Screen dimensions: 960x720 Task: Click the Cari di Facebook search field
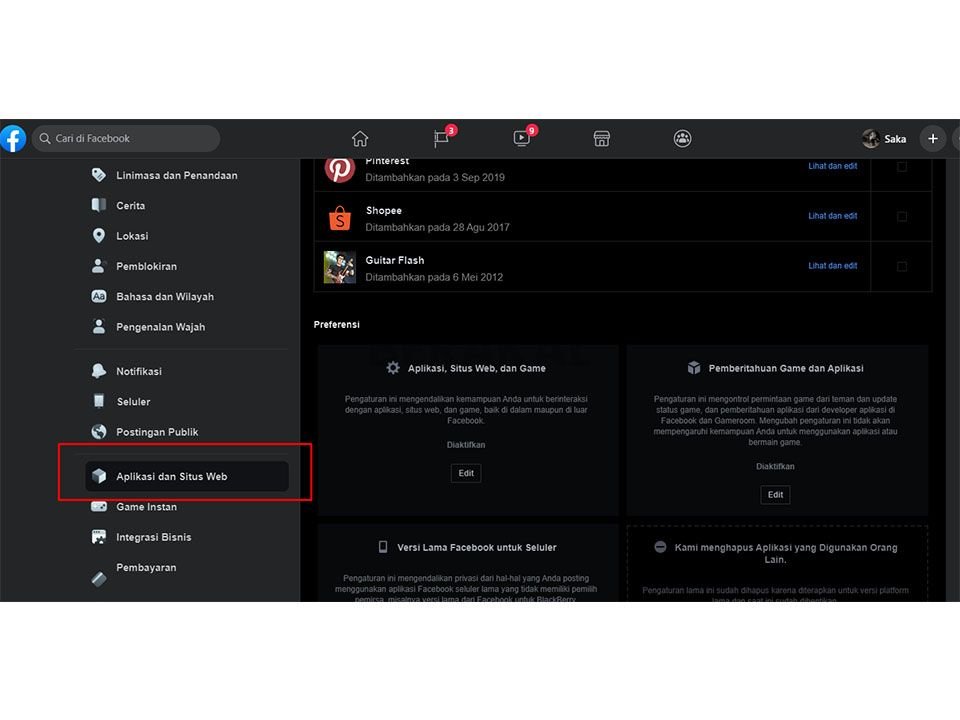point(126,138)
